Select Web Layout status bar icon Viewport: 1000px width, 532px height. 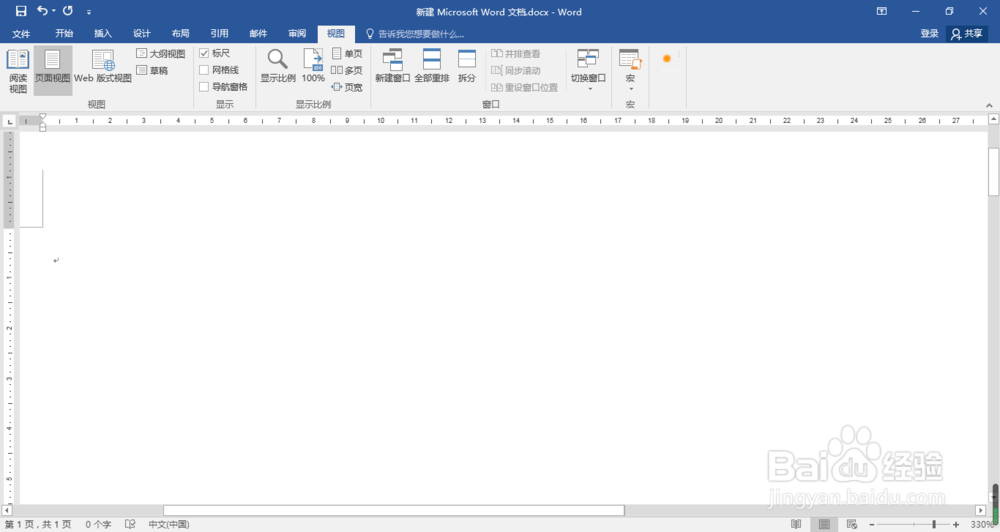coord(852,524)
